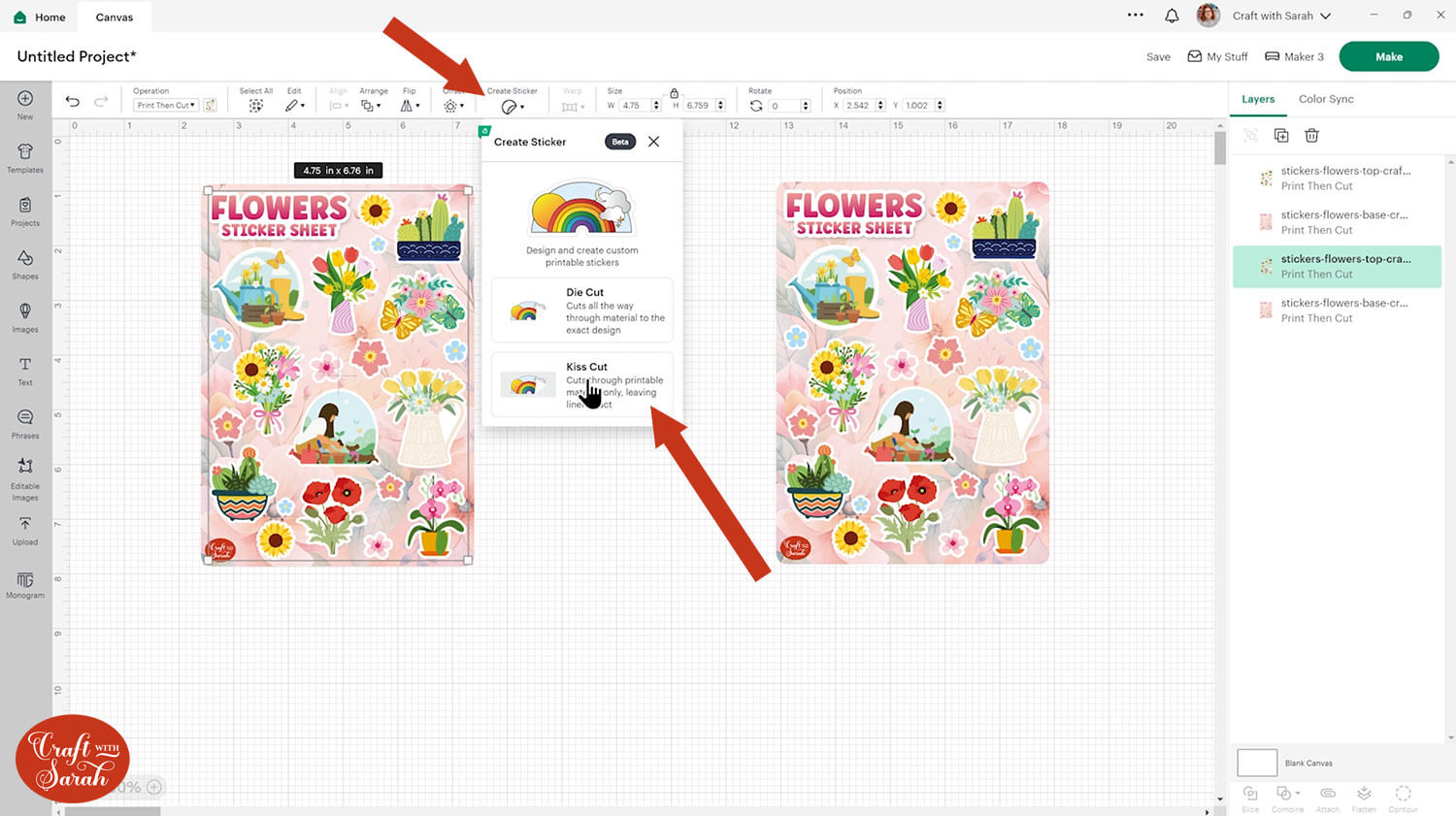Screen dimensions: 1456x816
Task: Click the print color swatch beside Operation
Action: [x=210, y=105]
